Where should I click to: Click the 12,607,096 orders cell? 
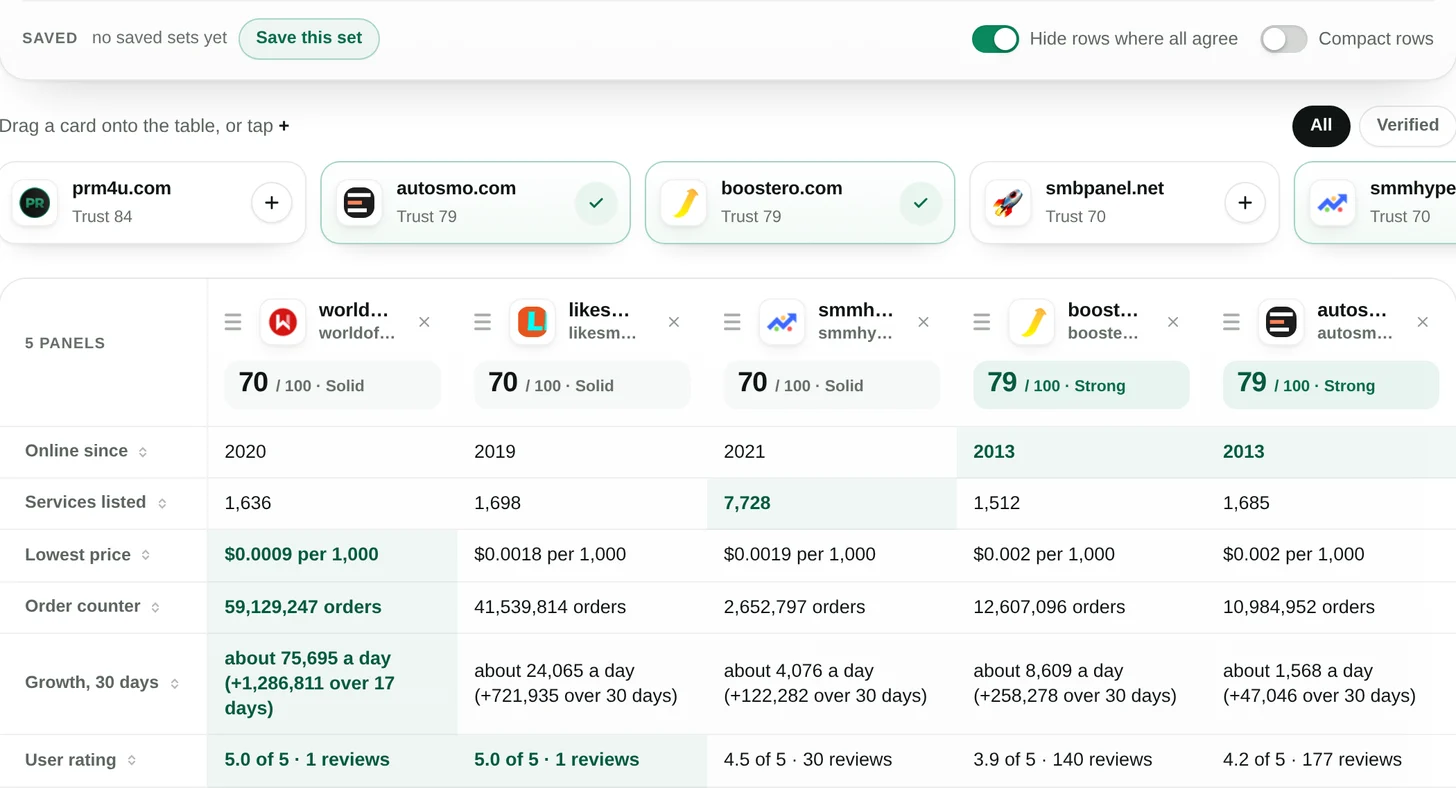point(1081,607)
